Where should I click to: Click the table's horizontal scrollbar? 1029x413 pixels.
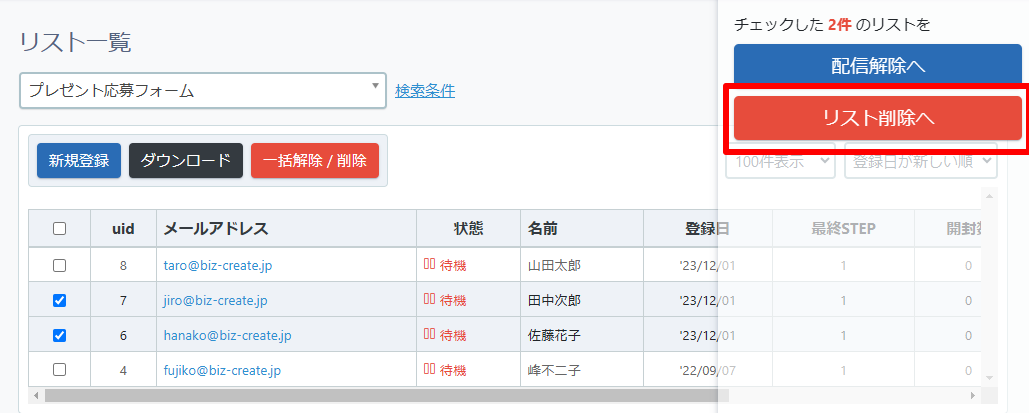point(380,396)
